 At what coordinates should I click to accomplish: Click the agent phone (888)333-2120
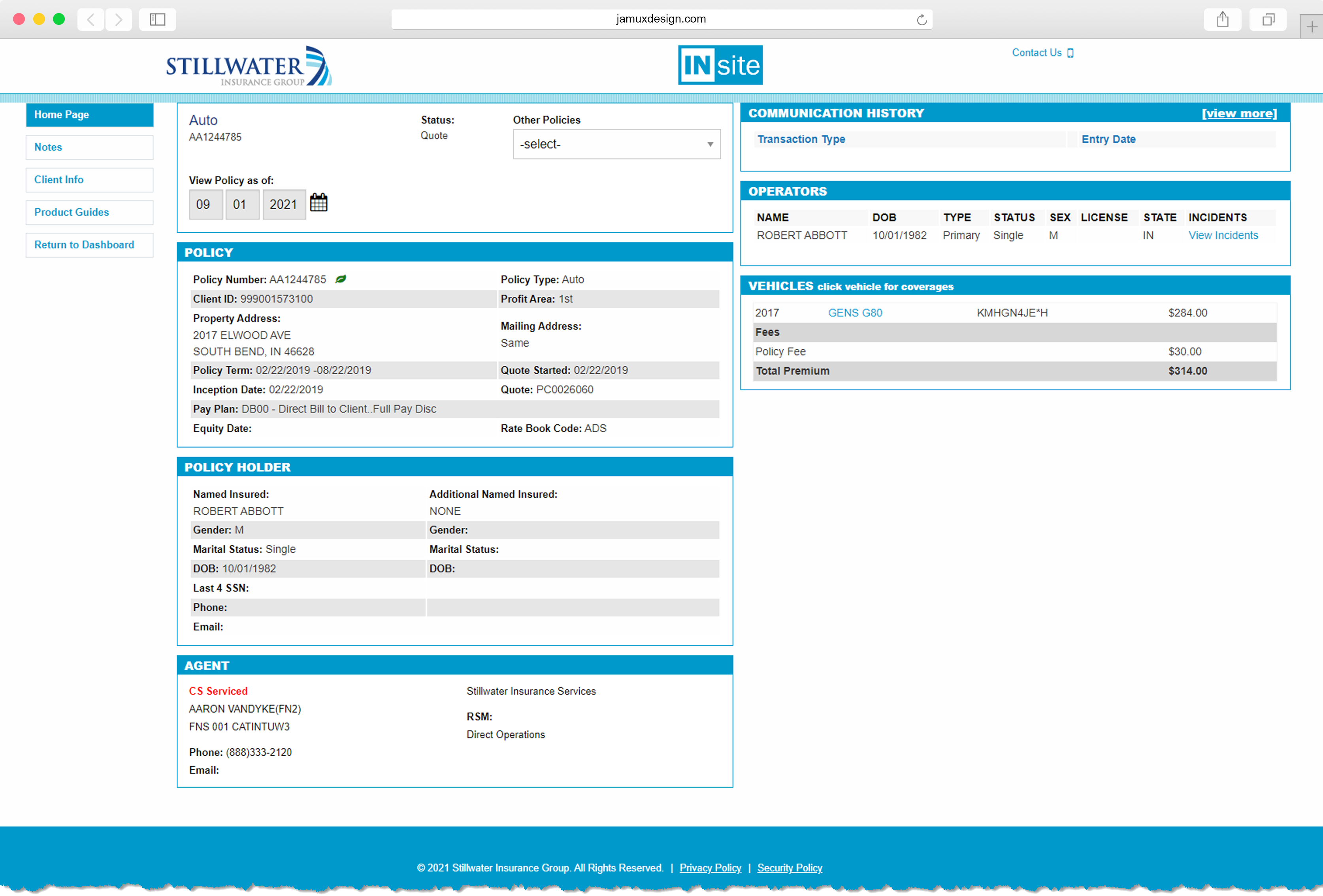(258, 752)
